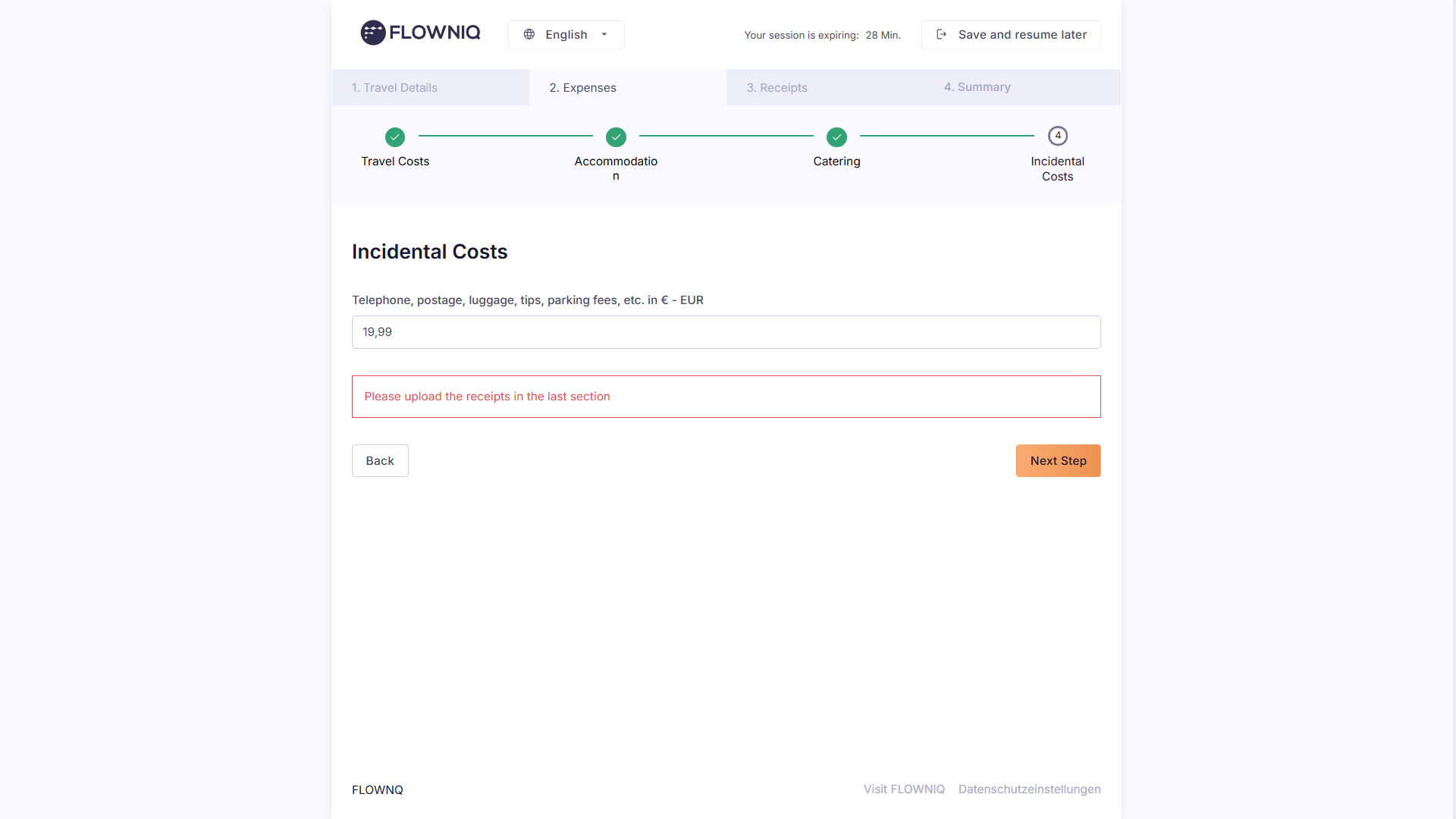The image size is (1456, 819).
Task: Focus the incidental costs amount field
Action: pos(726,332)
